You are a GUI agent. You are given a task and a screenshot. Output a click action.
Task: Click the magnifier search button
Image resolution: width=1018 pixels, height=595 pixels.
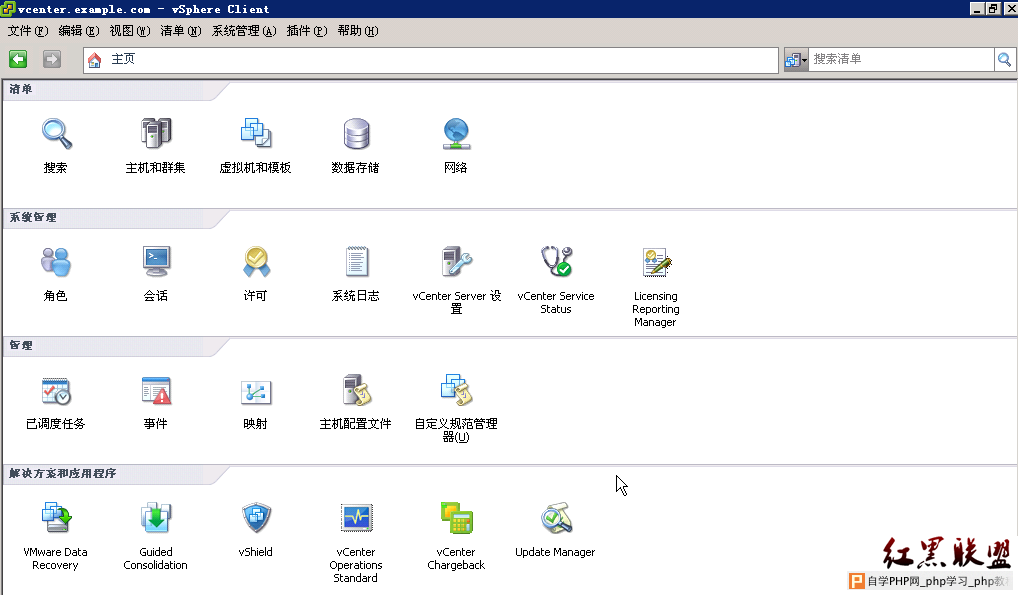coord(1004,60)
